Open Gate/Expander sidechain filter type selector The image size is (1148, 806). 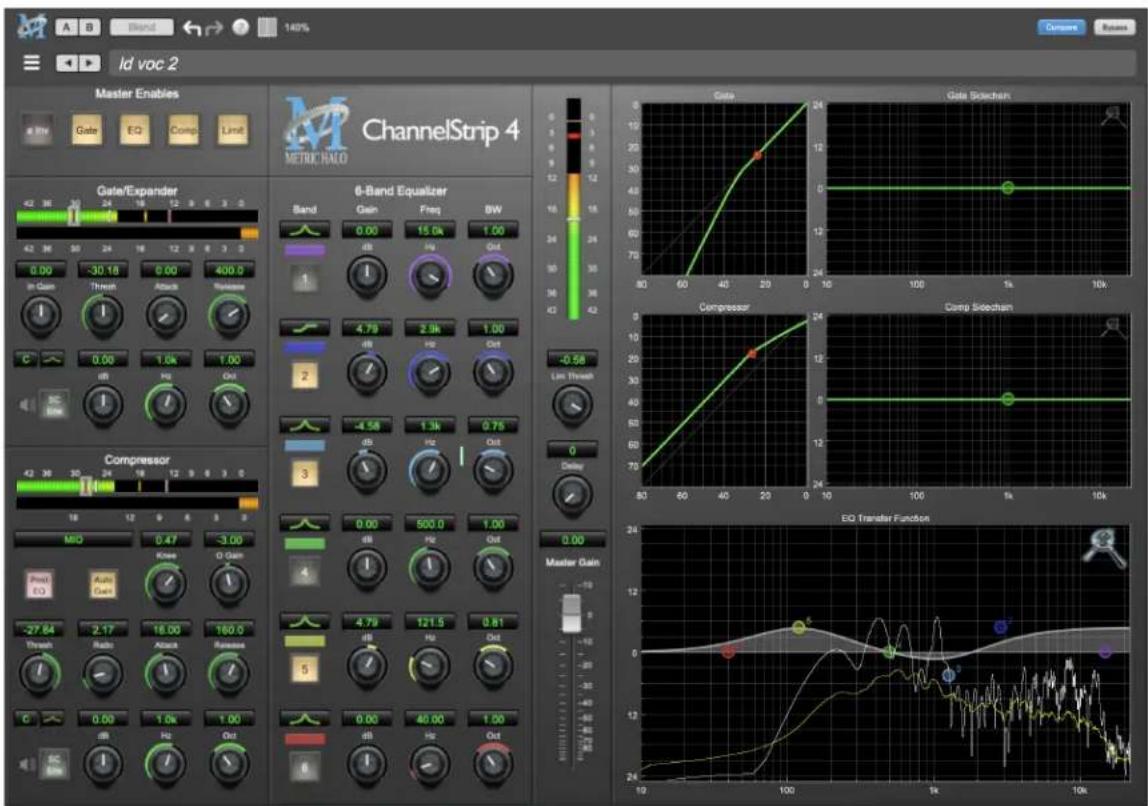pyautogui.click(x=52, y=359)
